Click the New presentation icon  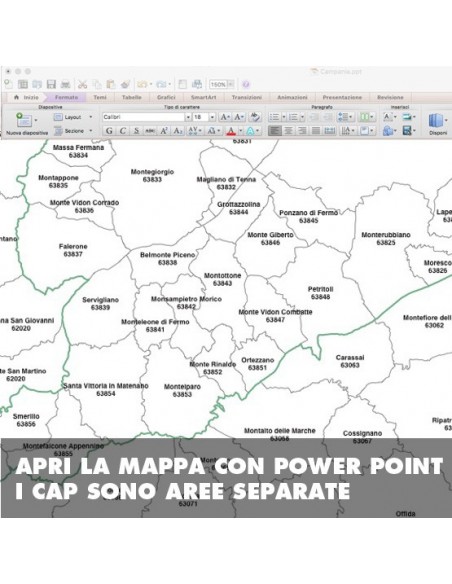pyautogui.click(x=9, y=84)
